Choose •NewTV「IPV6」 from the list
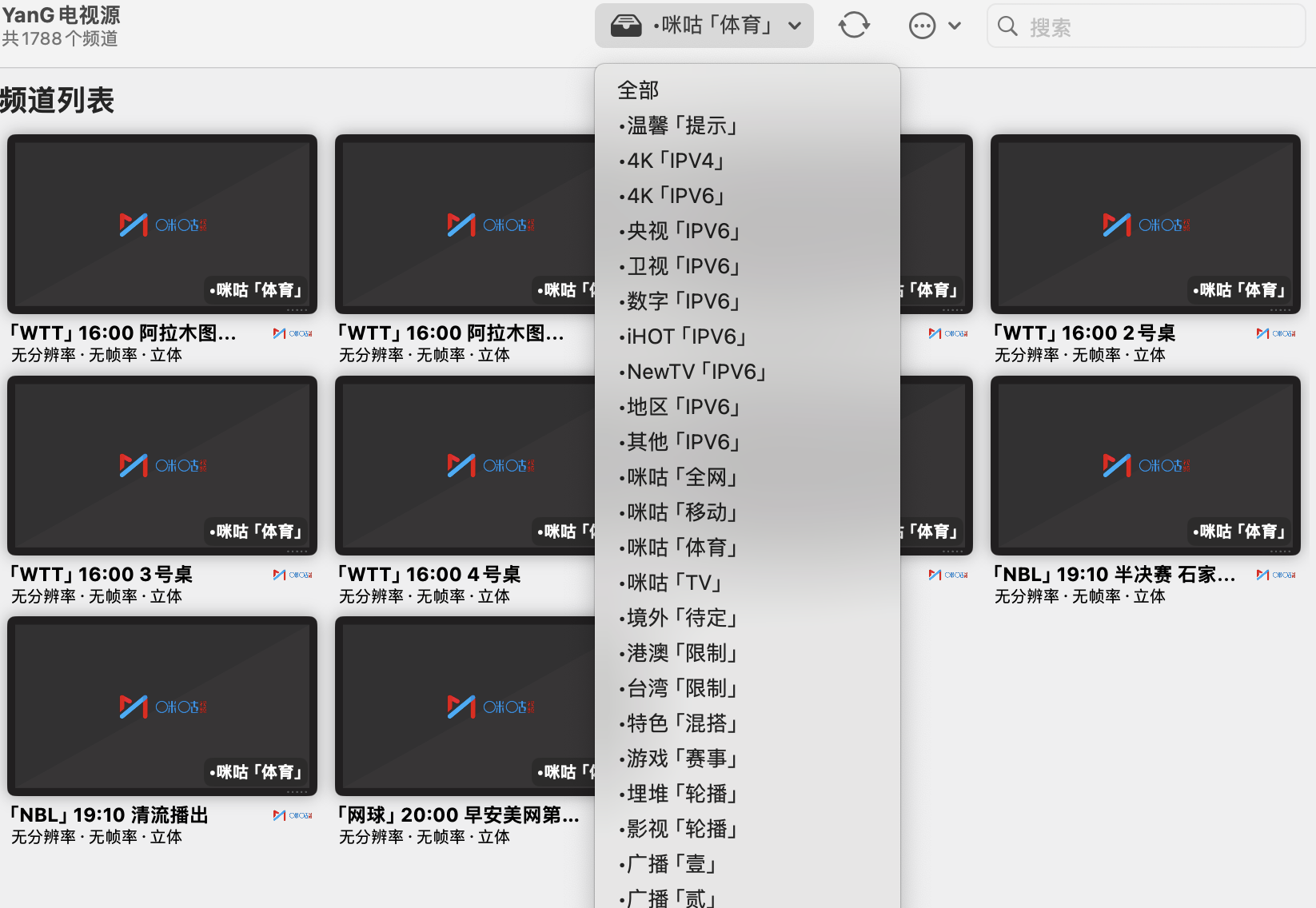 pyautogui.click(x=748, y=372)
